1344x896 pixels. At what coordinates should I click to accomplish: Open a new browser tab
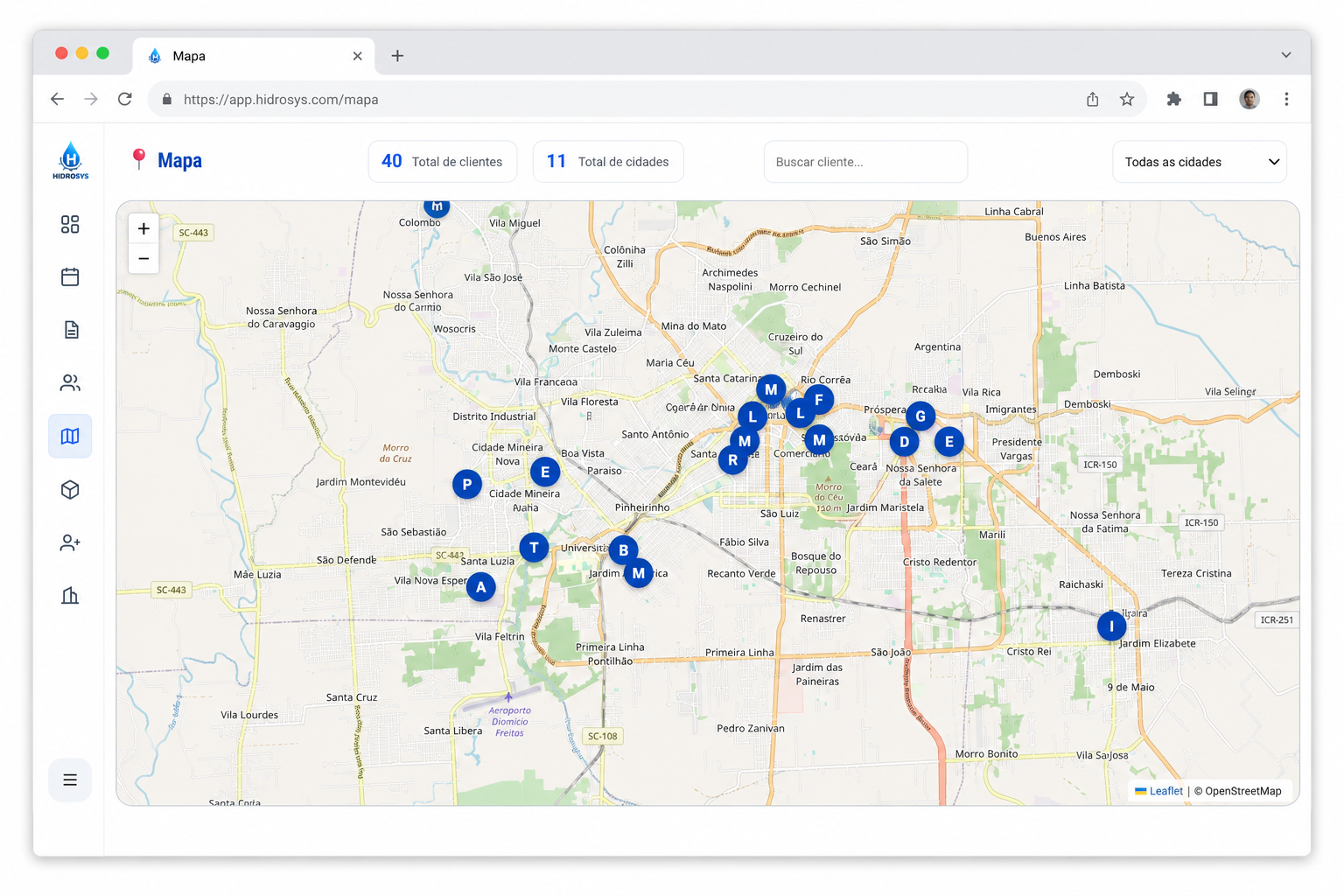click(397, 56)
